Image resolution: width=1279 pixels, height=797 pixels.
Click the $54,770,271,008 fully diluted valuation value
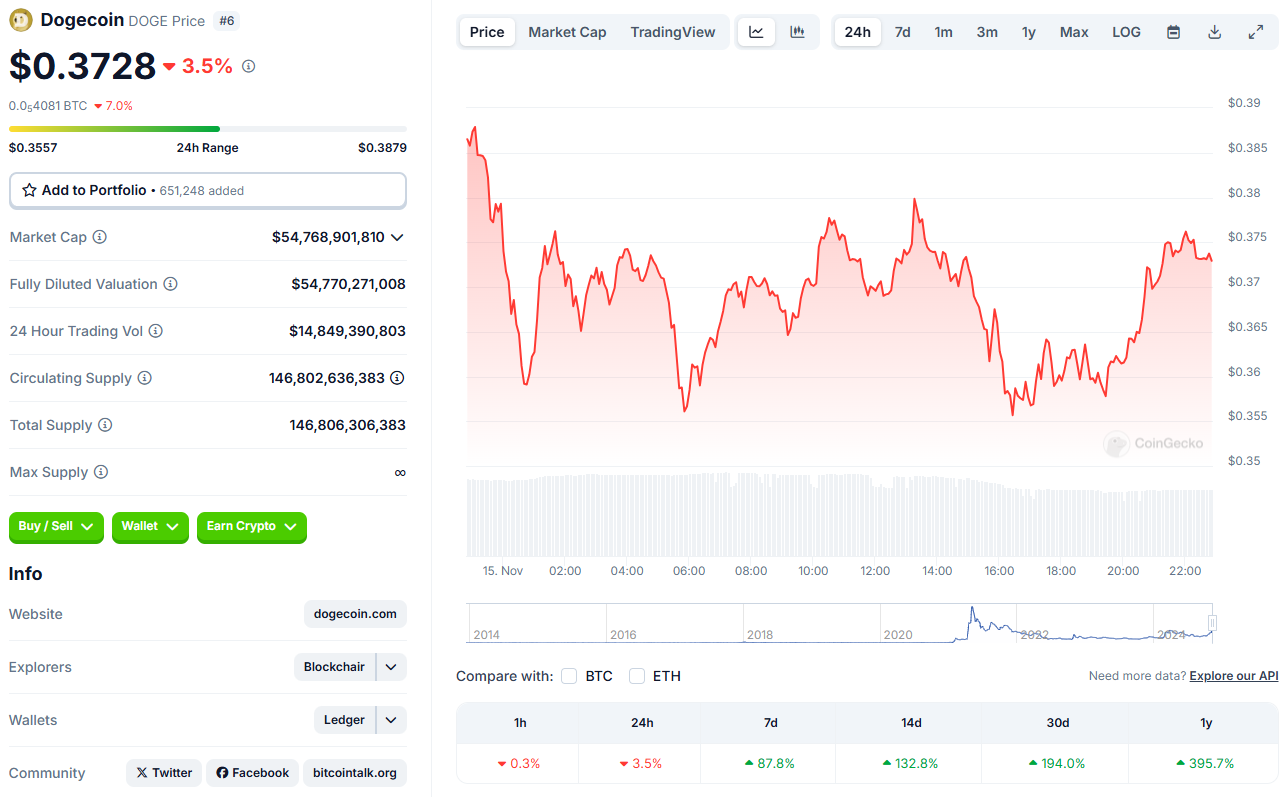[349, 284]
